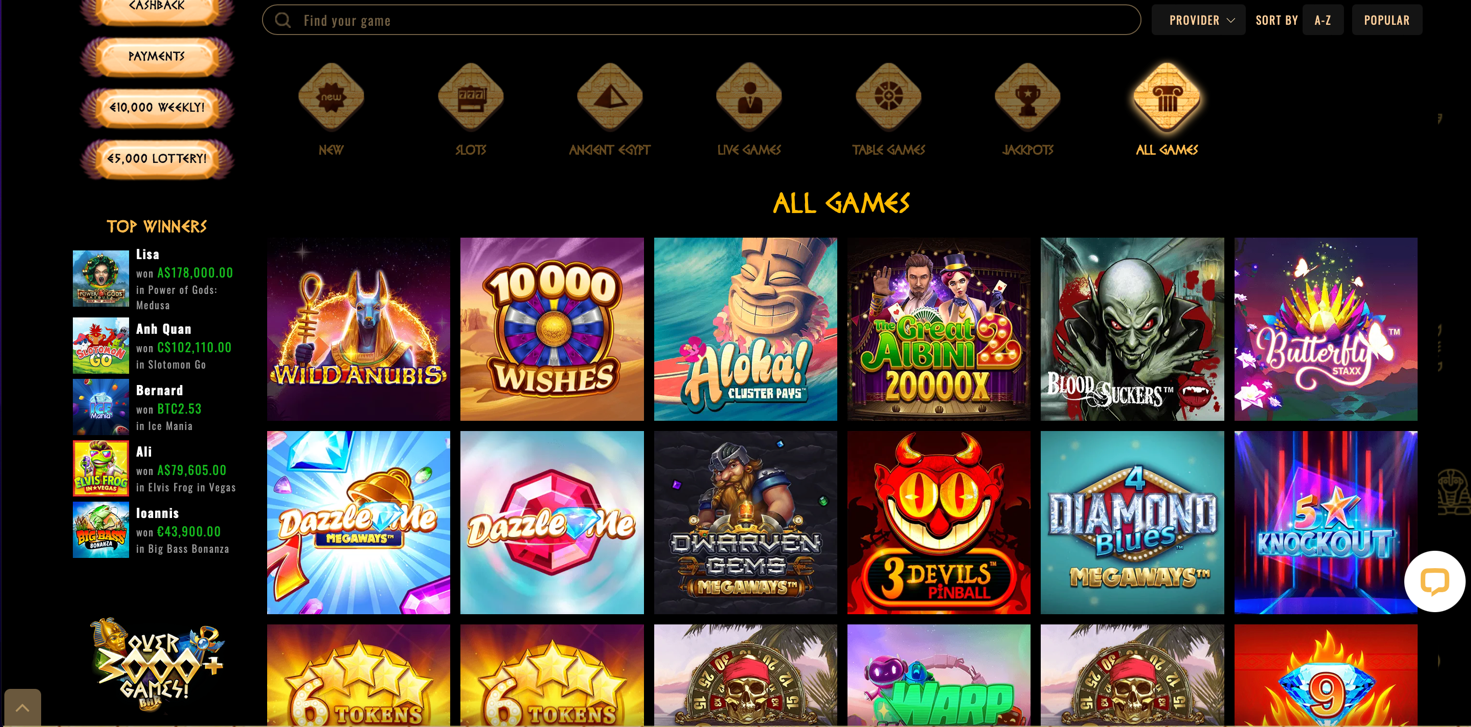Launch the Wild Anubis game

[358, 329]
